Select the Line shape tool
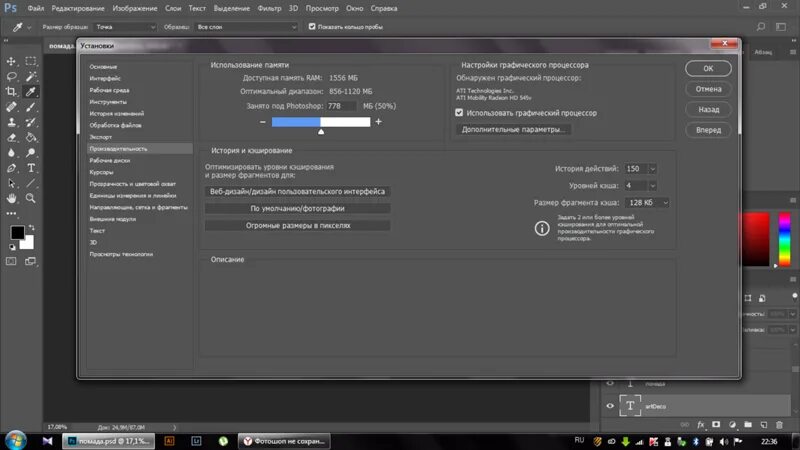The height and width of the screenshot is (450, 800). coord(31,183)
